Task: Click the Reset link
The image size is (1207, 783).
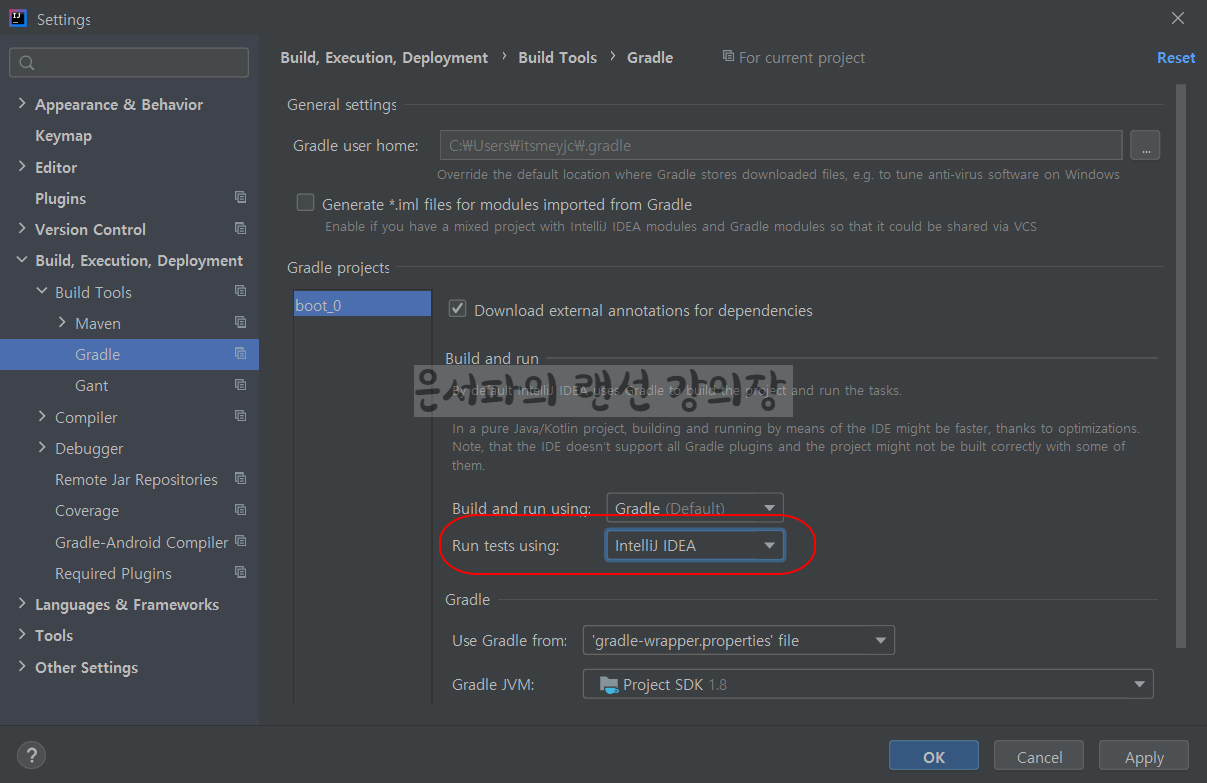Action: pyautogui.click(x=1176, y=57)
